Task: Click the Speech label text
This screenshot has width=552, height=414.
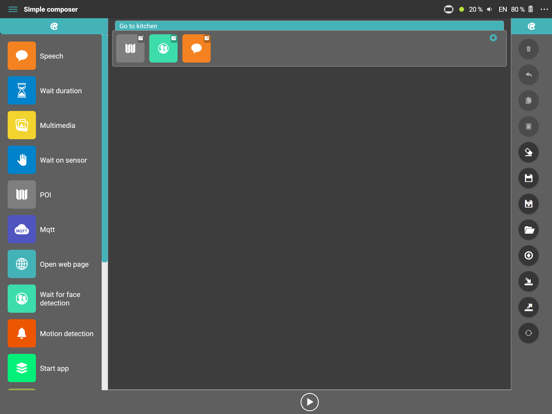Action: (51, 56)
